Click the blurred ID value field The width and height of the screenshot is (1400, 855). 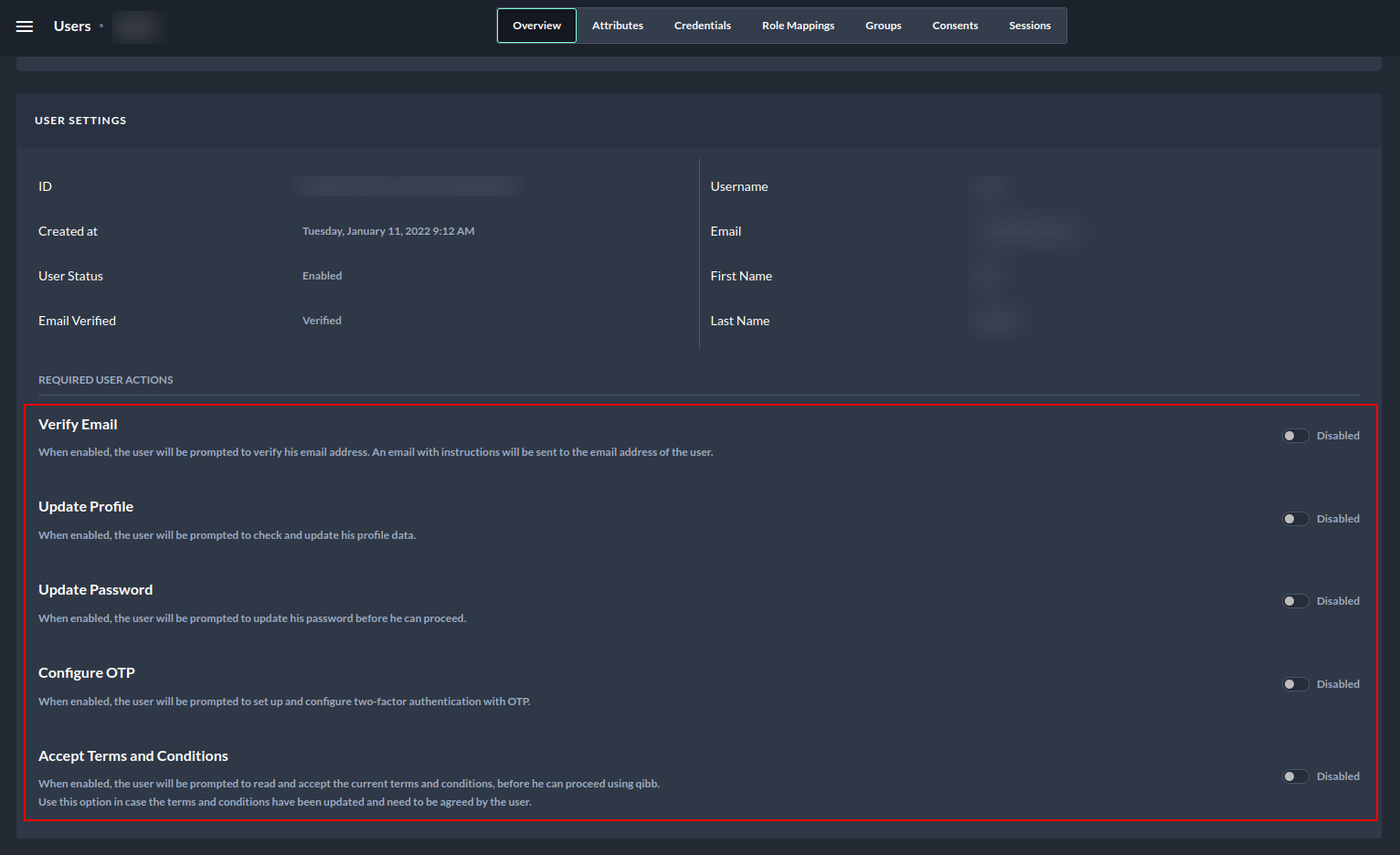(x=408, y=186)
